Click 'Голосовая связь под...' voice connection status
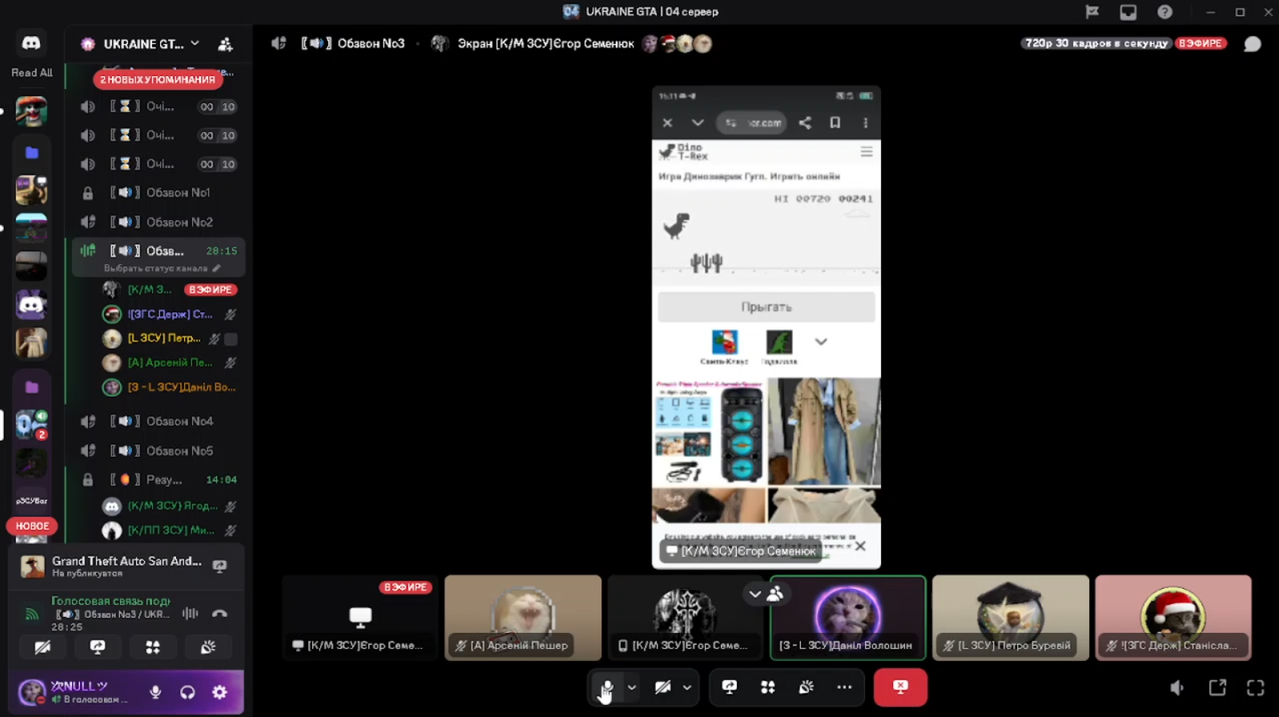 [x=111, y=601]
